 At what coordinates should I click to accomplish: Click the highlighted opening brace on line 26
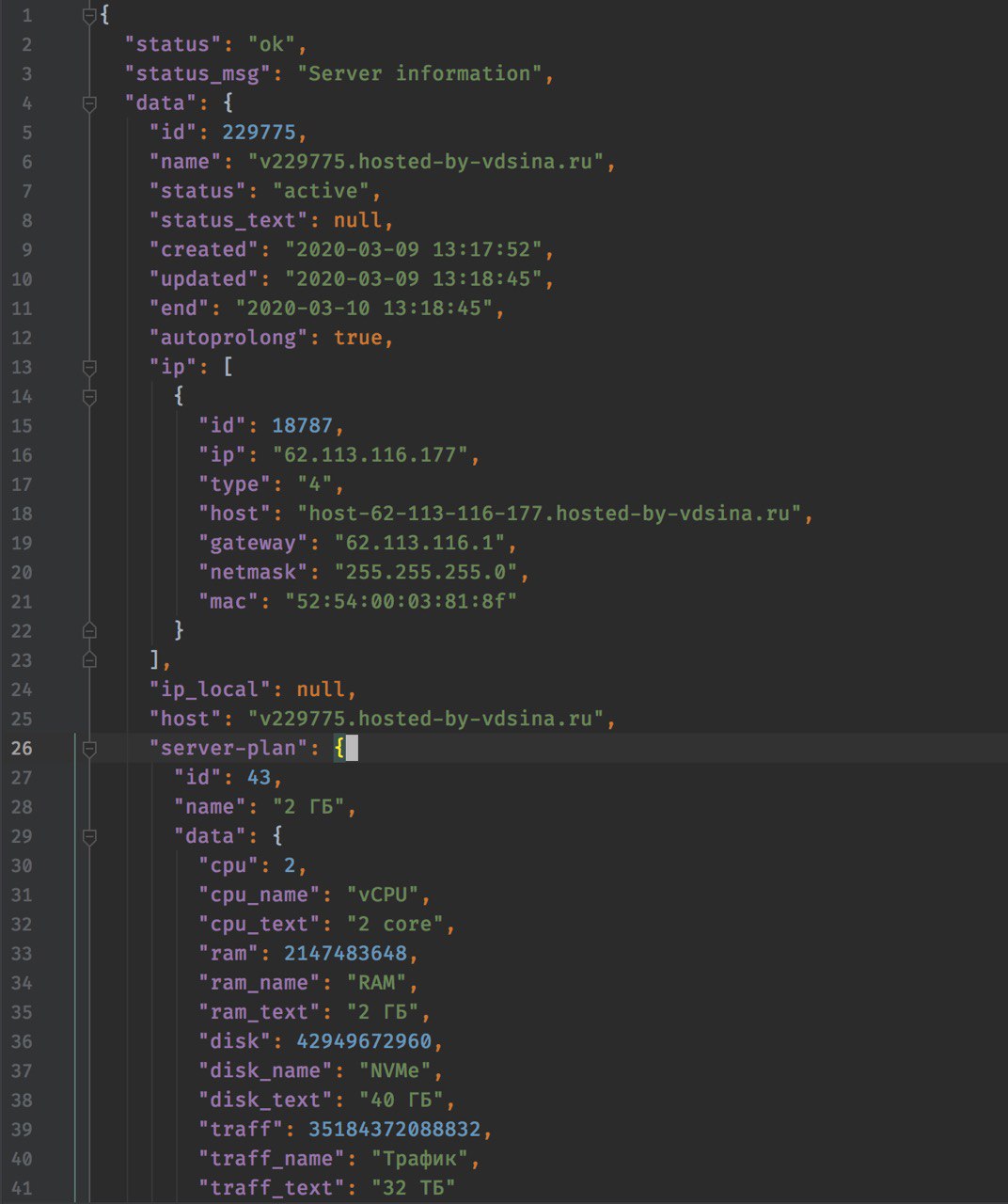click(339, 749)
